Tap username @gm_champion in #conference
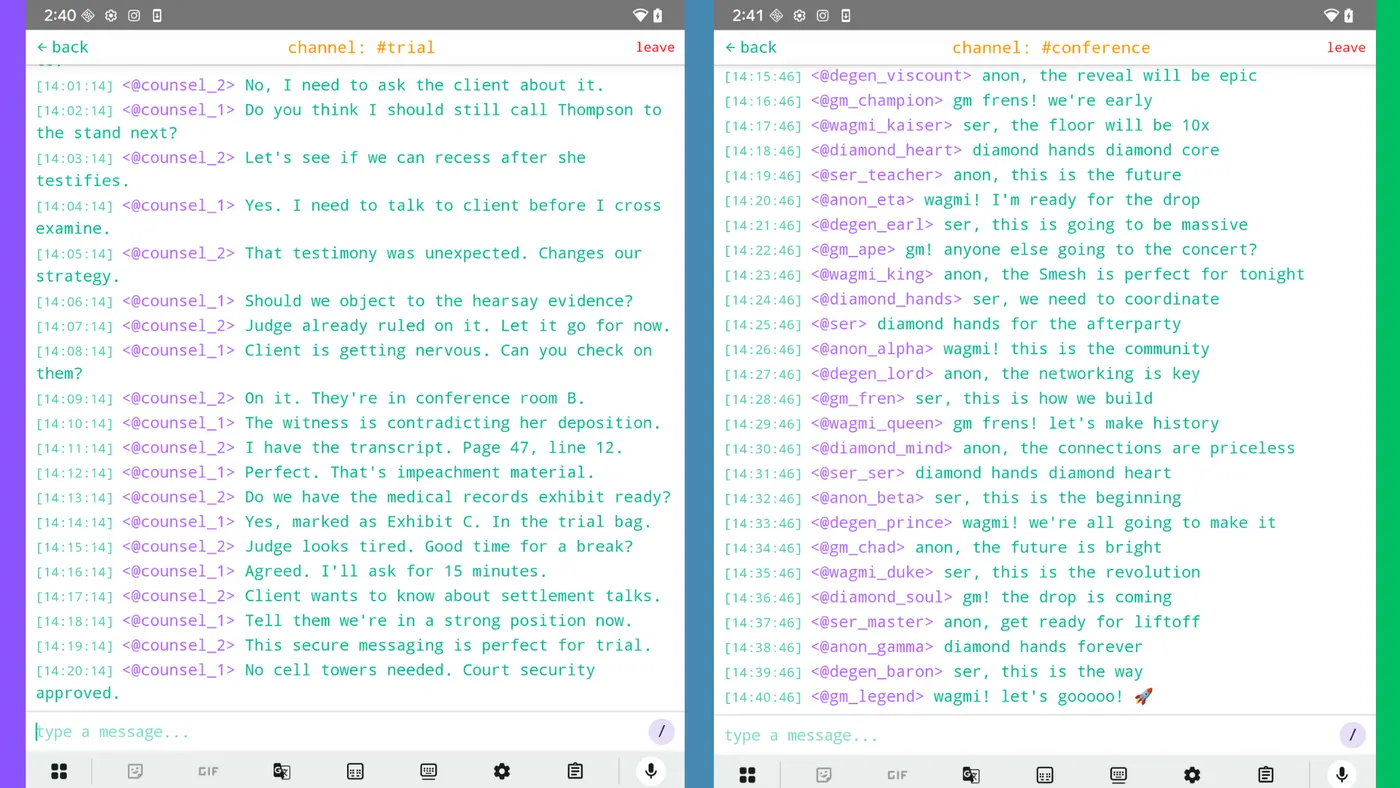This screenshot has width=1400, height=788. 877,100
